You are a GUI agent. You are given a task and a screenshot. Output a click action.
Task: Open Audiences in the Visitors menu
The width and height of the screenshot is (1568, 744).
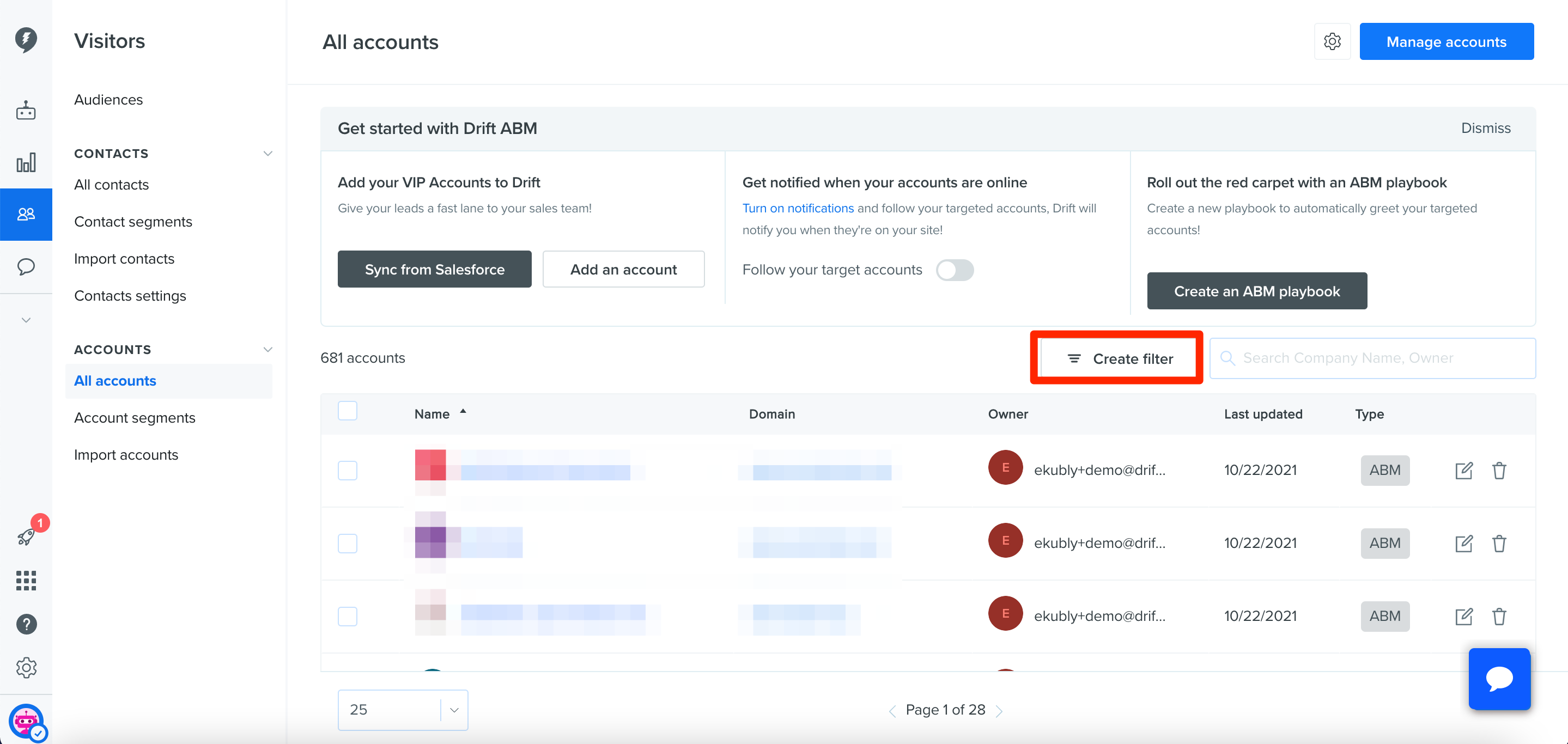[108, 100]
